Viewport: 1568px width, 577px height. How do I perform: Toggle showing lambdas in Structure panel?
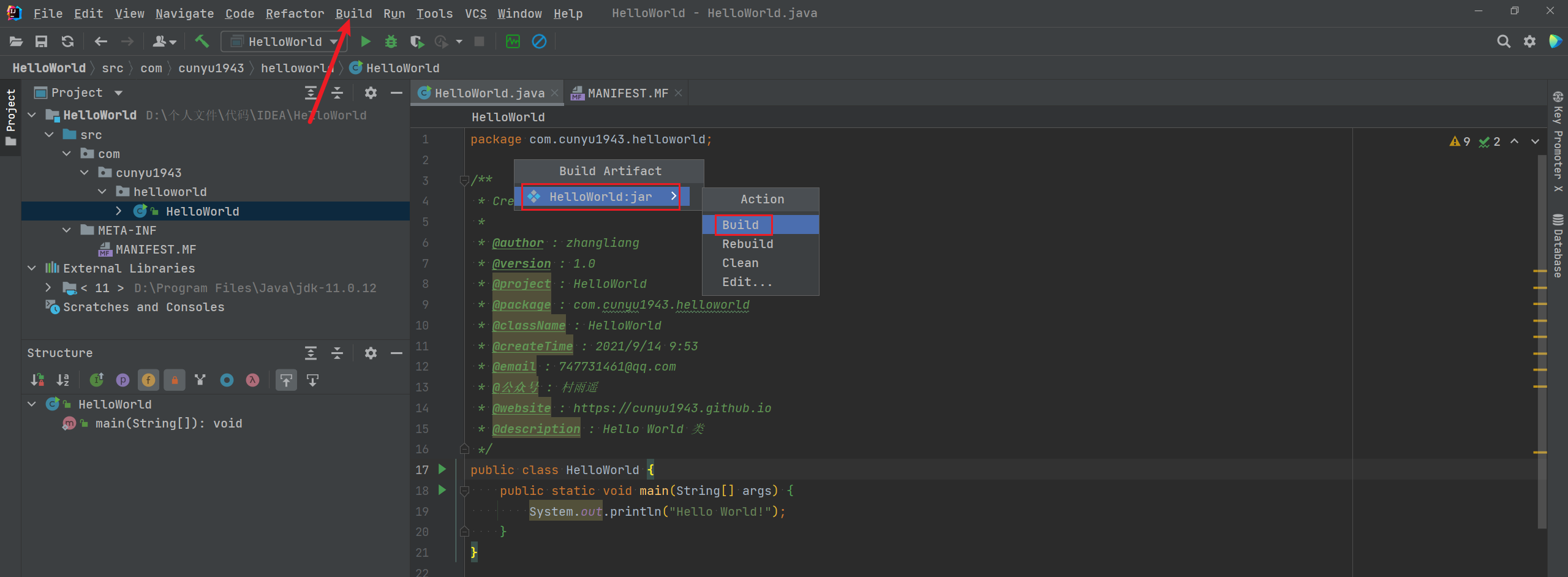(x=252, y=380)
